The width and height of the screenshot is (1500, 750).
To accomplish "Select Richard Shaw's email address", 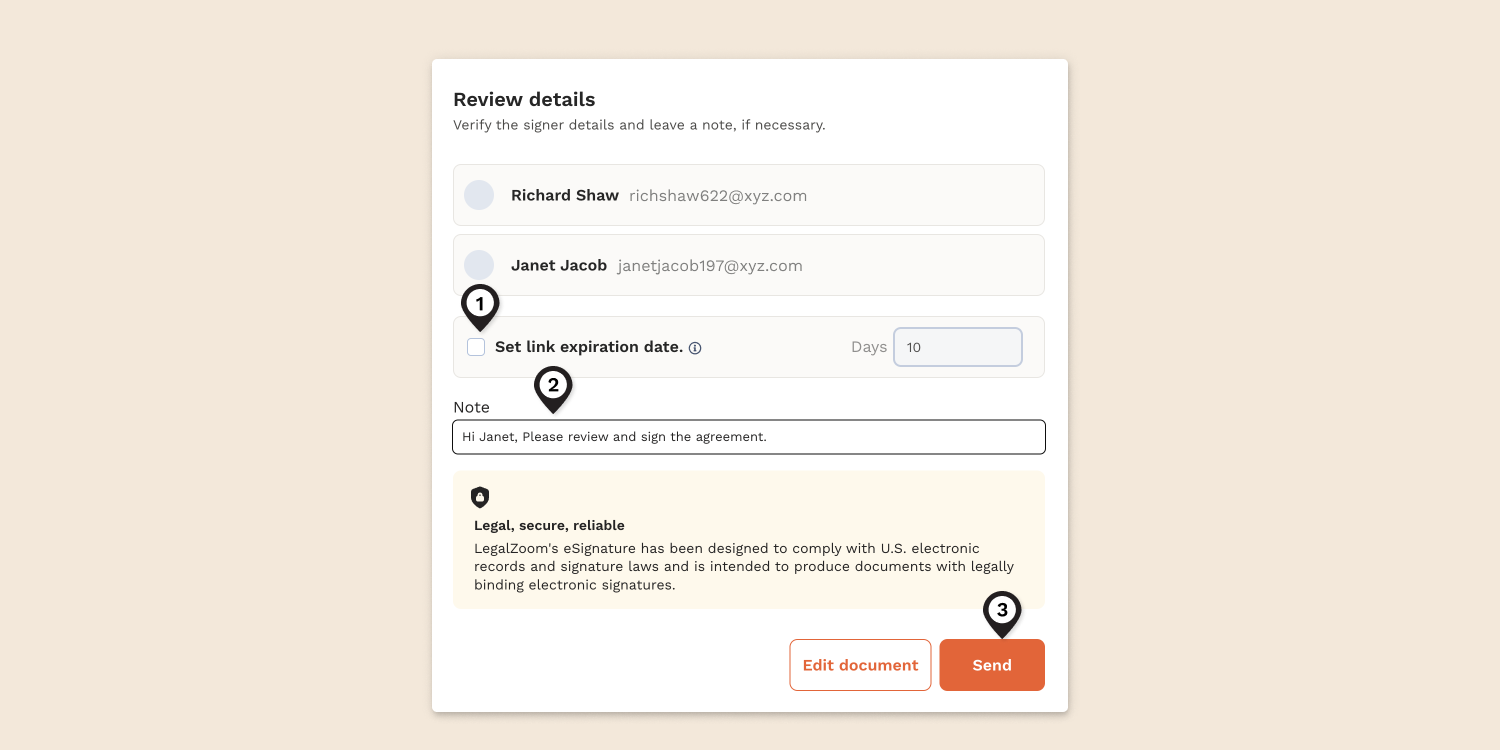I will coord(718,196).
